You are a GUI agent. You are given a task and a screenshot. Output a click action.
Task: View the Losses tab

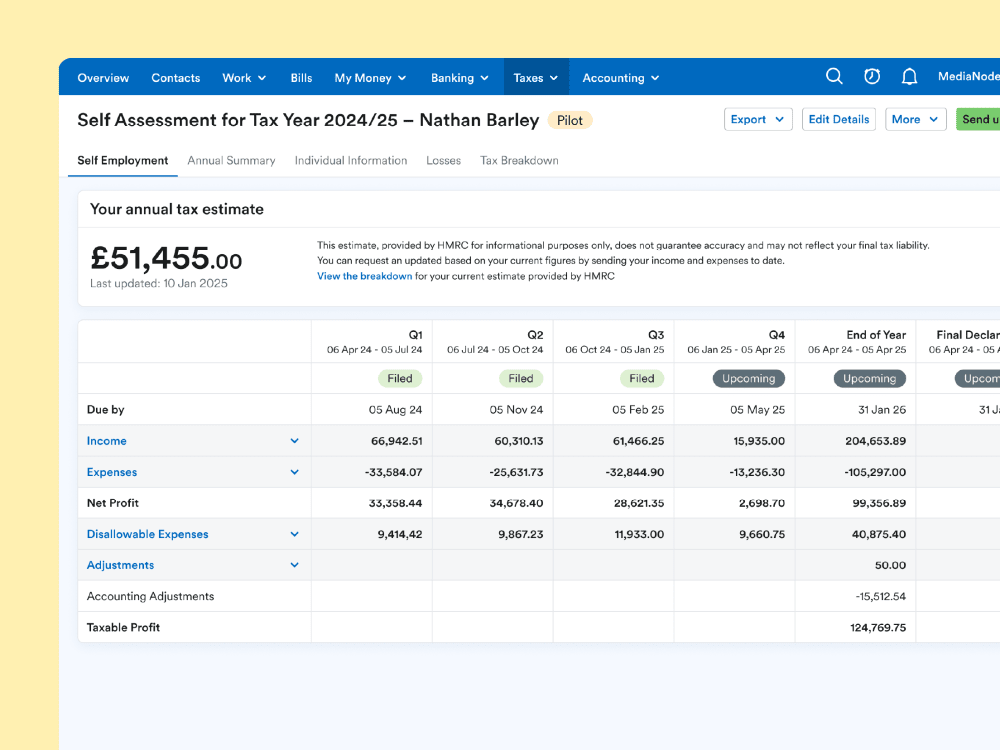(x=443, y=160)
